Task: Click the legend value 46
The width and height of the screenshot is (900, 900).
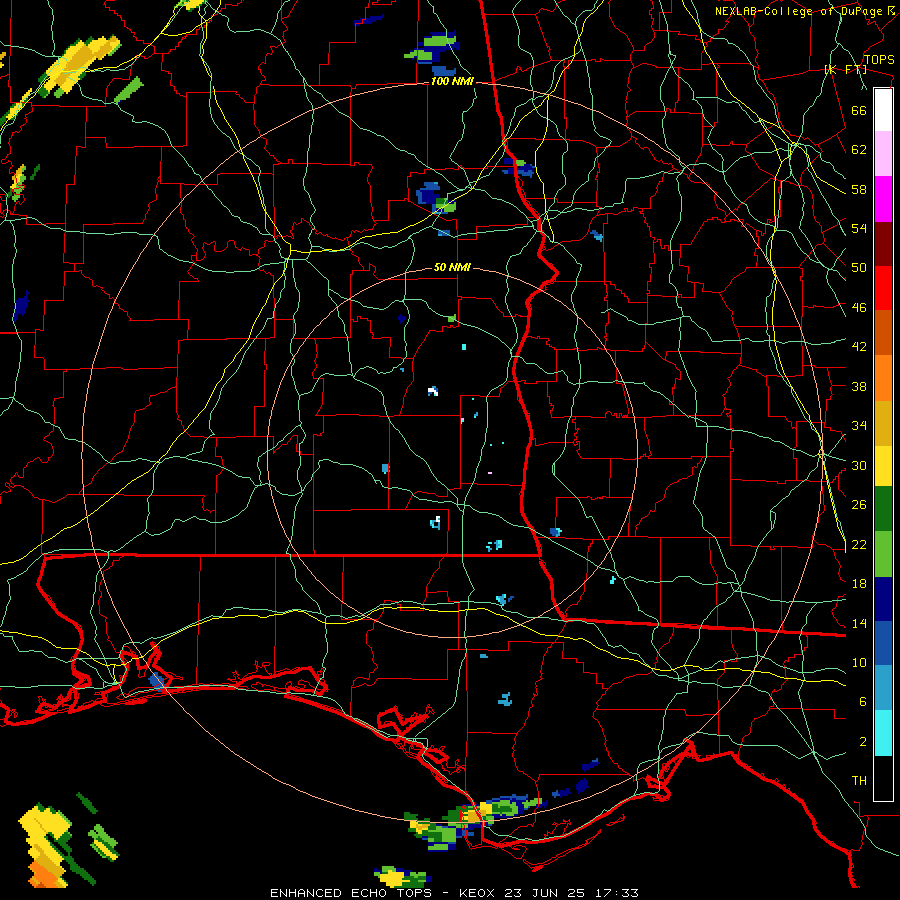Action: pyautogui.click(x=859, y=308)
